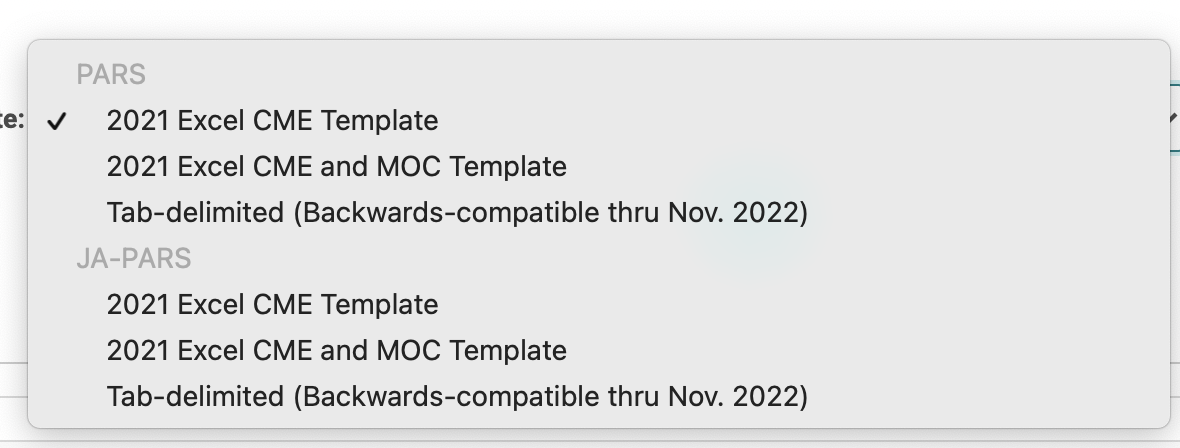
Task: Pick the Nov. 2022 option below the JA-PARS heading
Action: point(456,397)
